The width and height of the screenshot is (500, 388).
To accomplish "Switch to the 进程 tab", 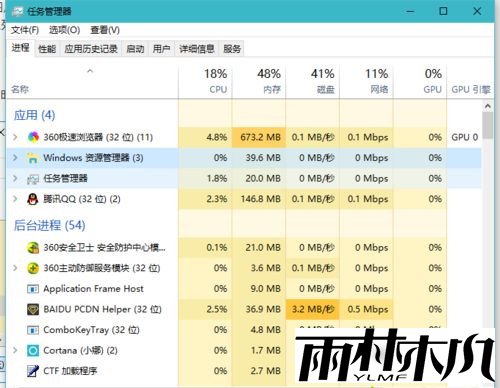I will point(21,48).
